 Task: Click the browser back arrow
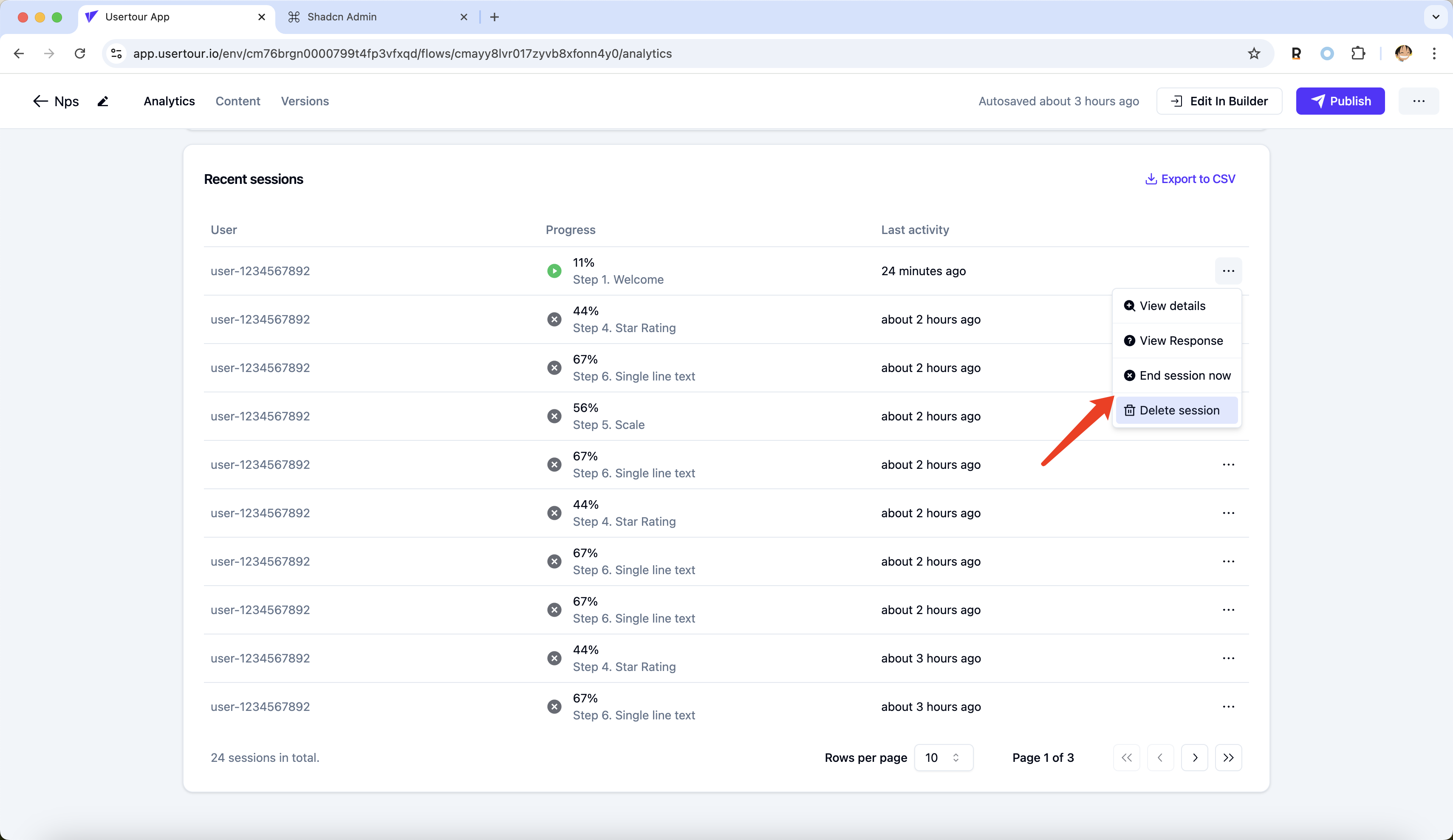[19, 54]
